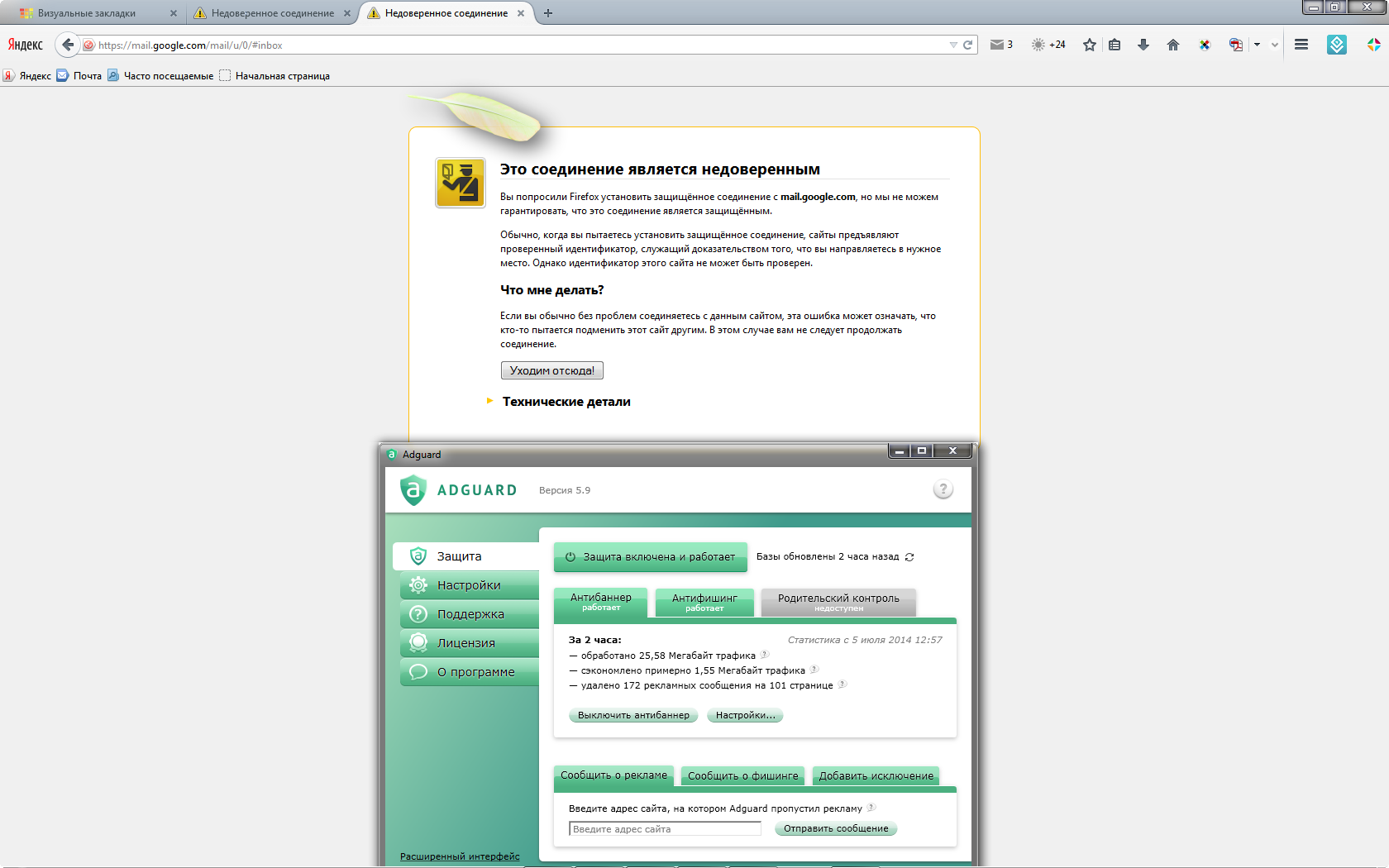Image resolution: width=1389 pixels, height=868 pixels.
Task: Switch to the second Недоверенное соединение tab
Action: click(273, 13)
